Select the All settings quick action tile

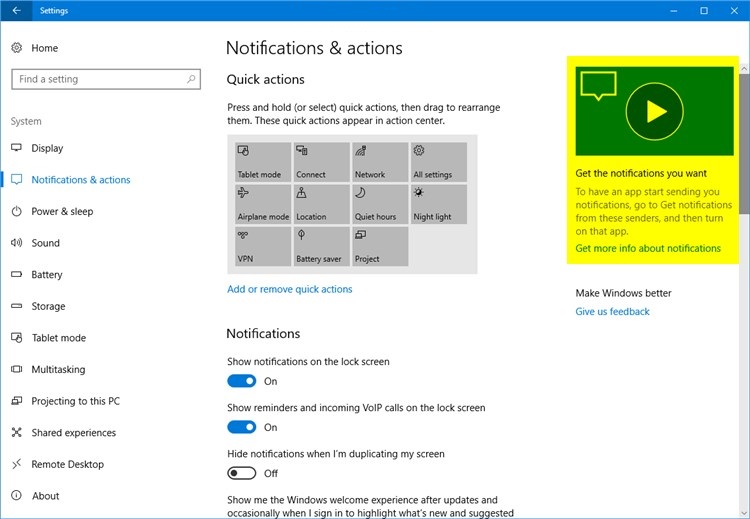click(439, 162)
